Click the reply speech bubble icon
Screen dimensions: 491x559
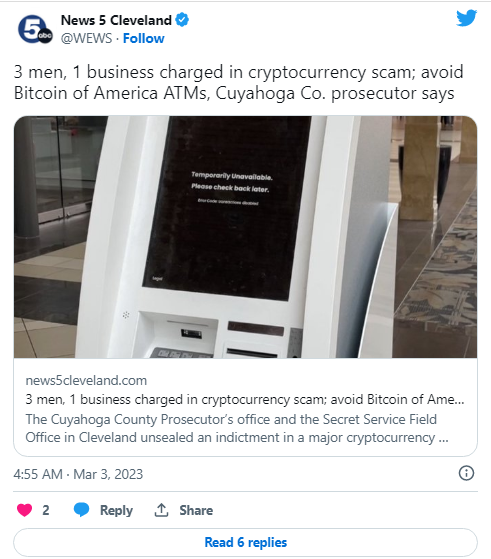click(81, 510)
